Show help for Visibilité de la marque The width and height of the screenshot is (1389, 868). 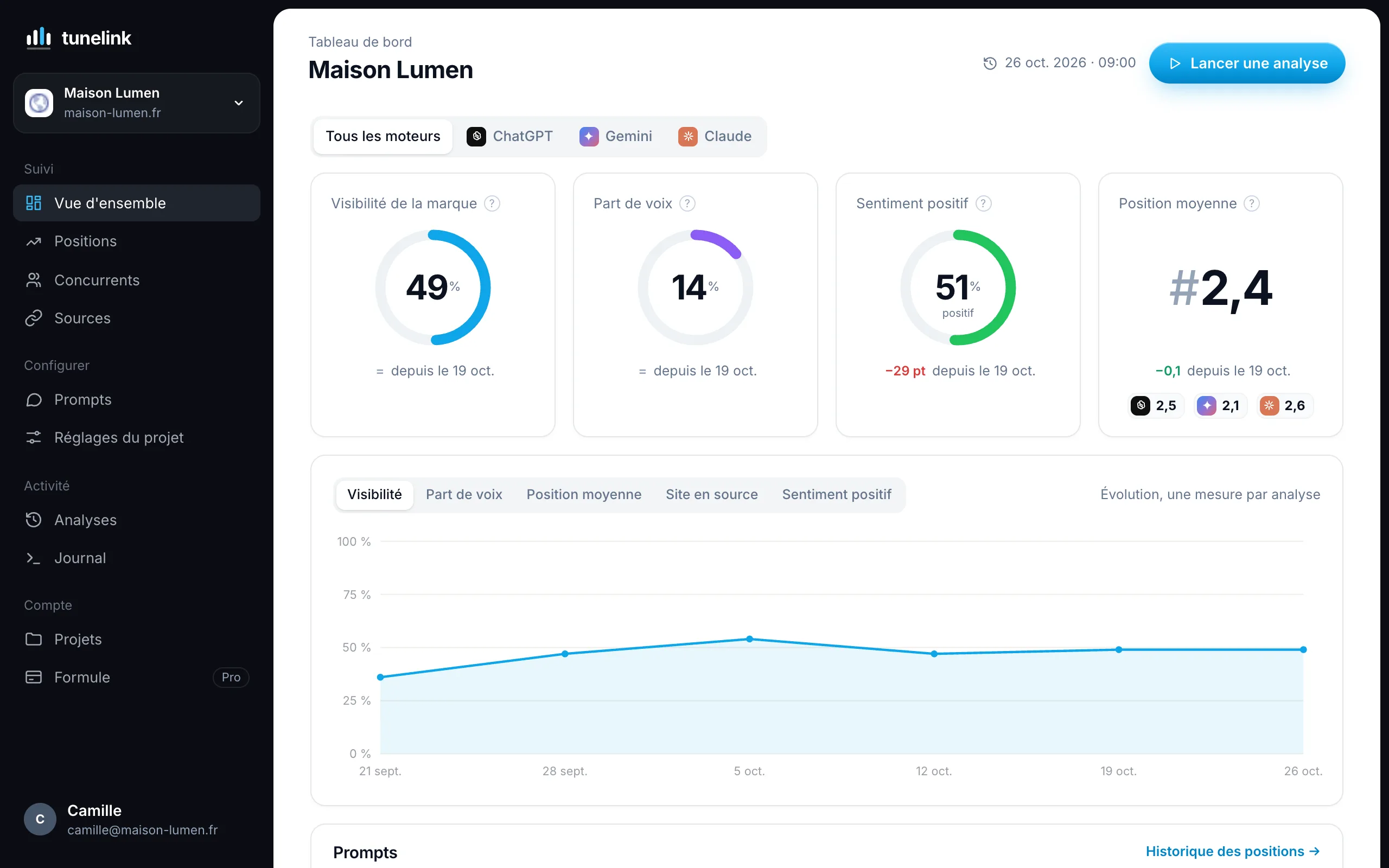492,203
